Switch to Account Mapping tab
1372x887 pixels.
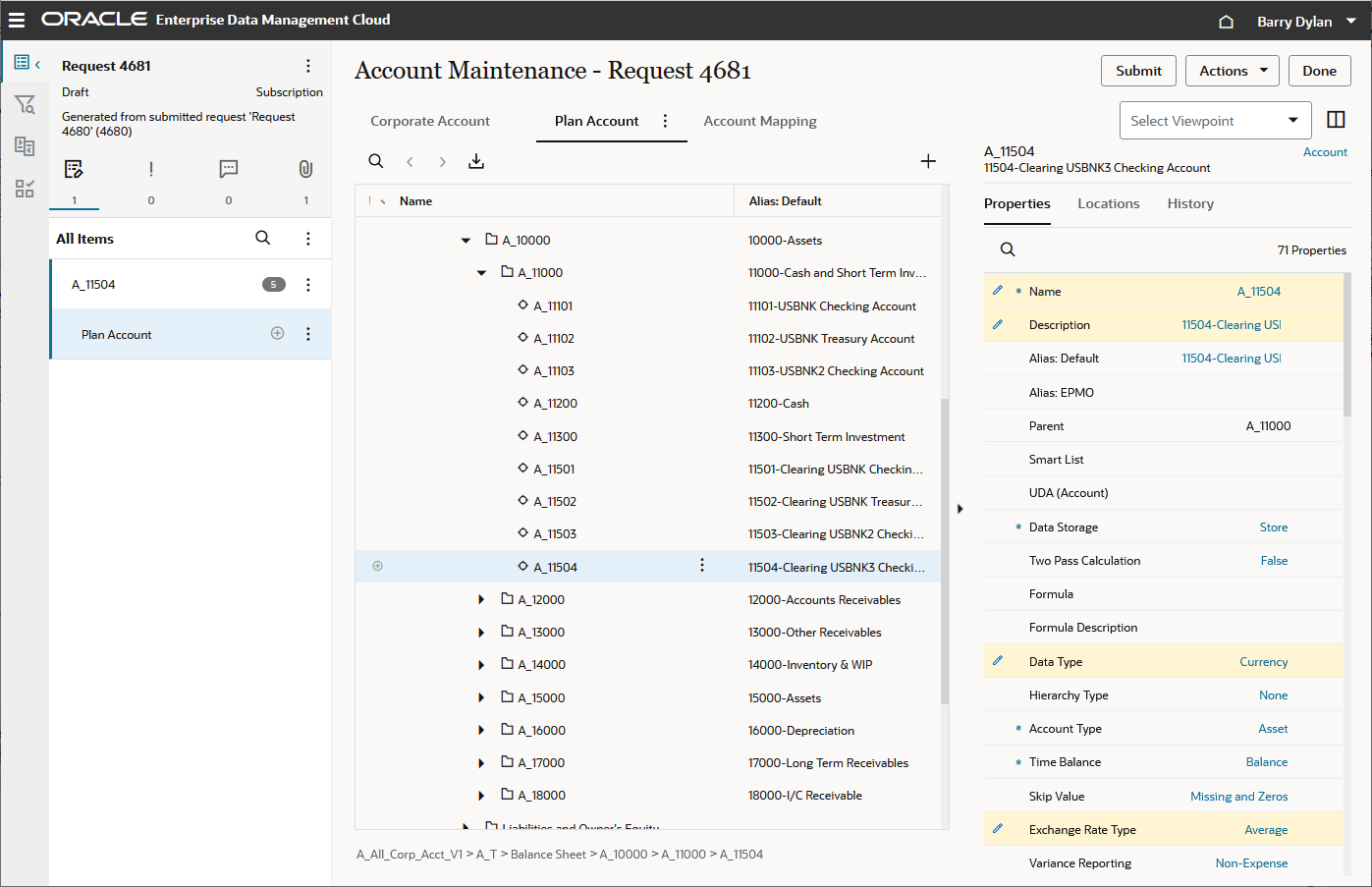[x=760, y=121]
